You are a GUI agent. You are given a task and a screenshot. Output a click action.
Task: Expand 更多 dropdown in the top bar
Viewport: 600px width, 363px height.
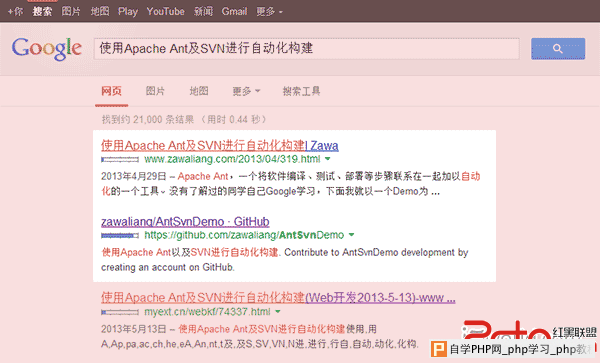pos(269,12)
